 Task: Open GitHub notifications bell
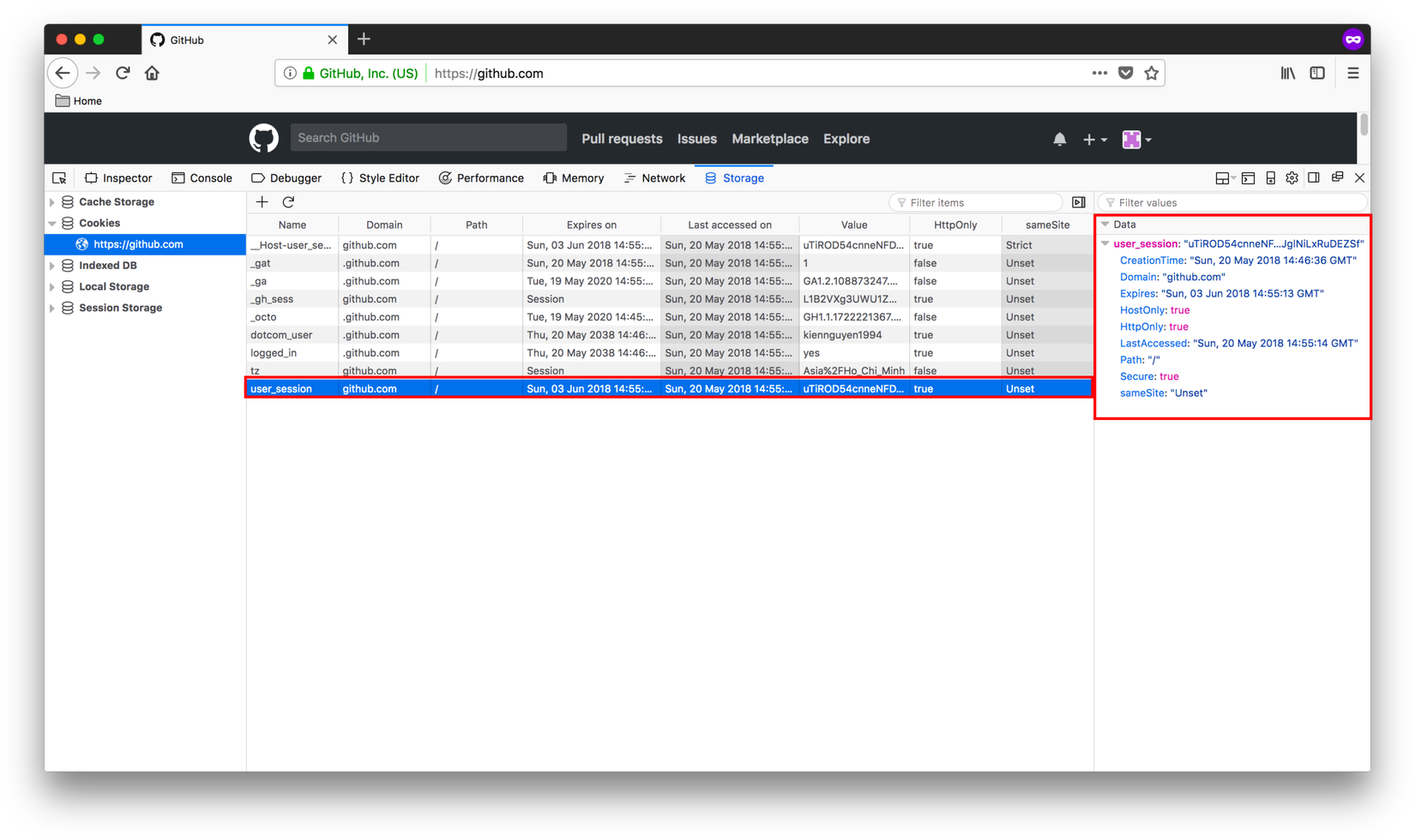pyautogui.click(x=1060, y=139)
